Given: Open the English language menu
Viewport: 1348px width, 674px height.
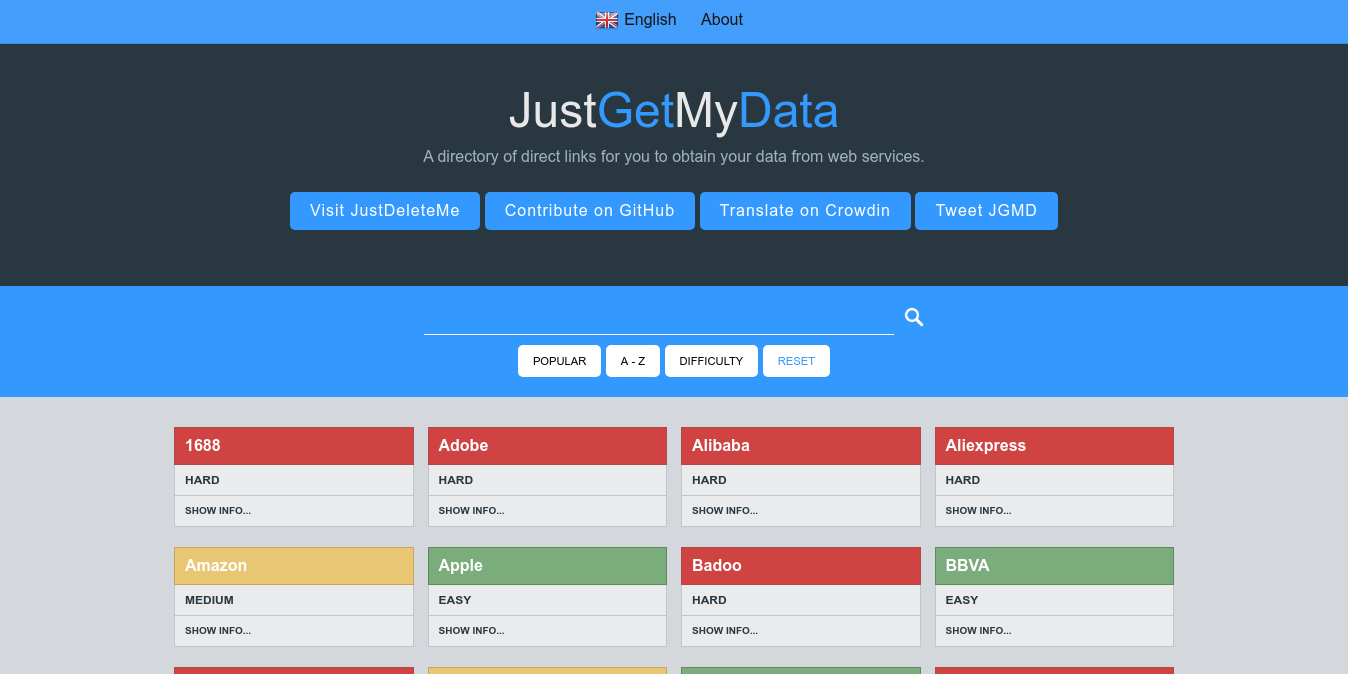Looking at the screenshot, I should pos(650,19).
